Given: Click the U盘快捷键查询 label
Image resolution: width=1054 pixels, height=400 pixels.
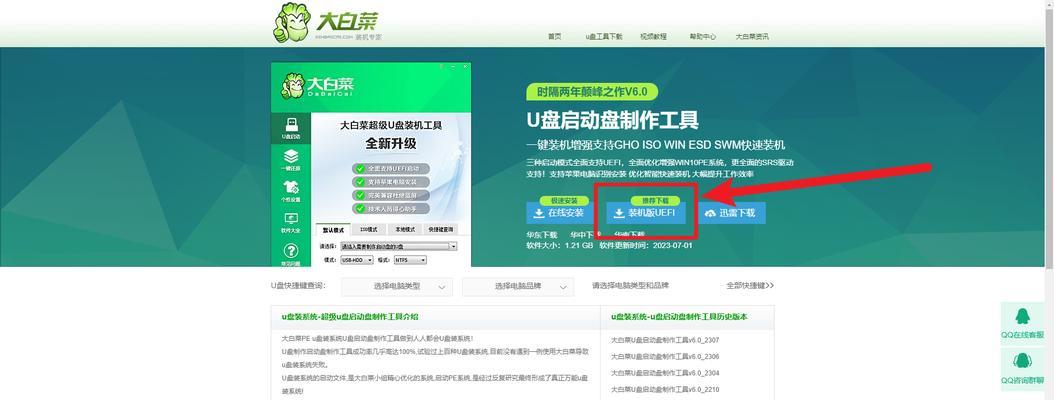Looking at the screenshot, I should pos(298,286).
